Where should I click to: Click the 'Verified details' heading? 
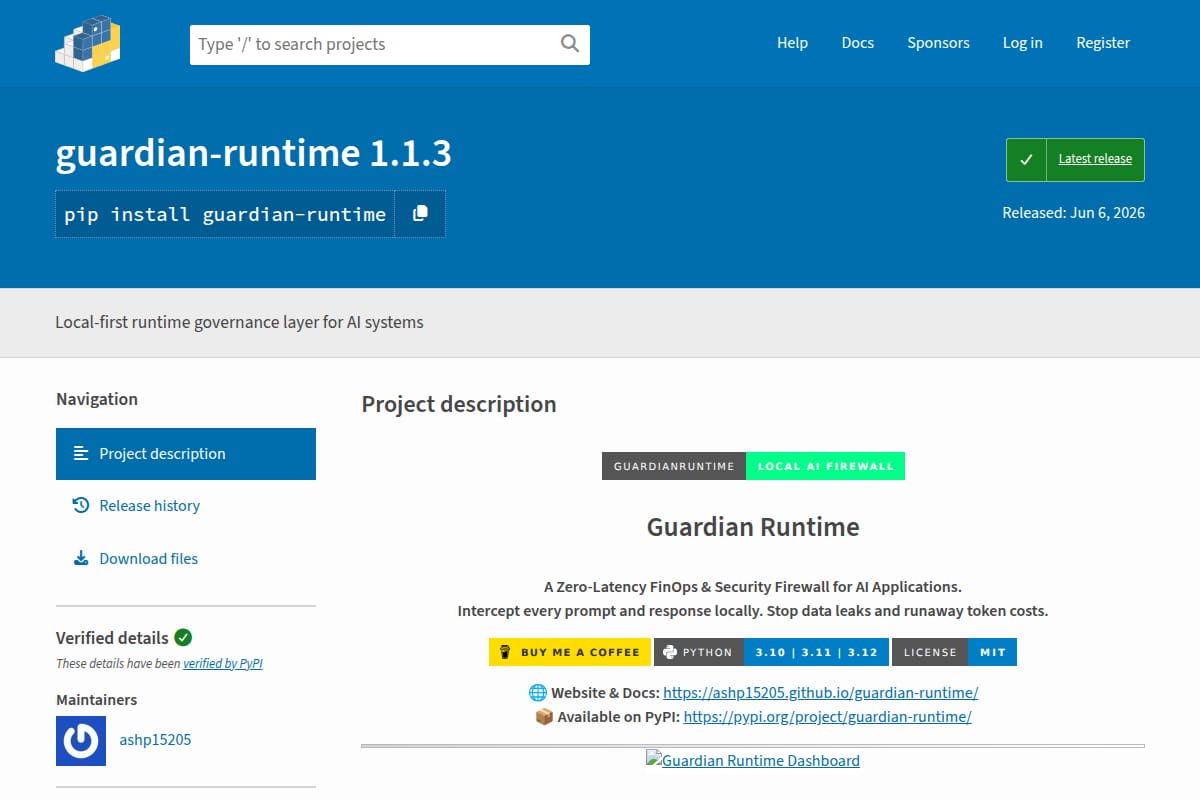coord(112,638)
